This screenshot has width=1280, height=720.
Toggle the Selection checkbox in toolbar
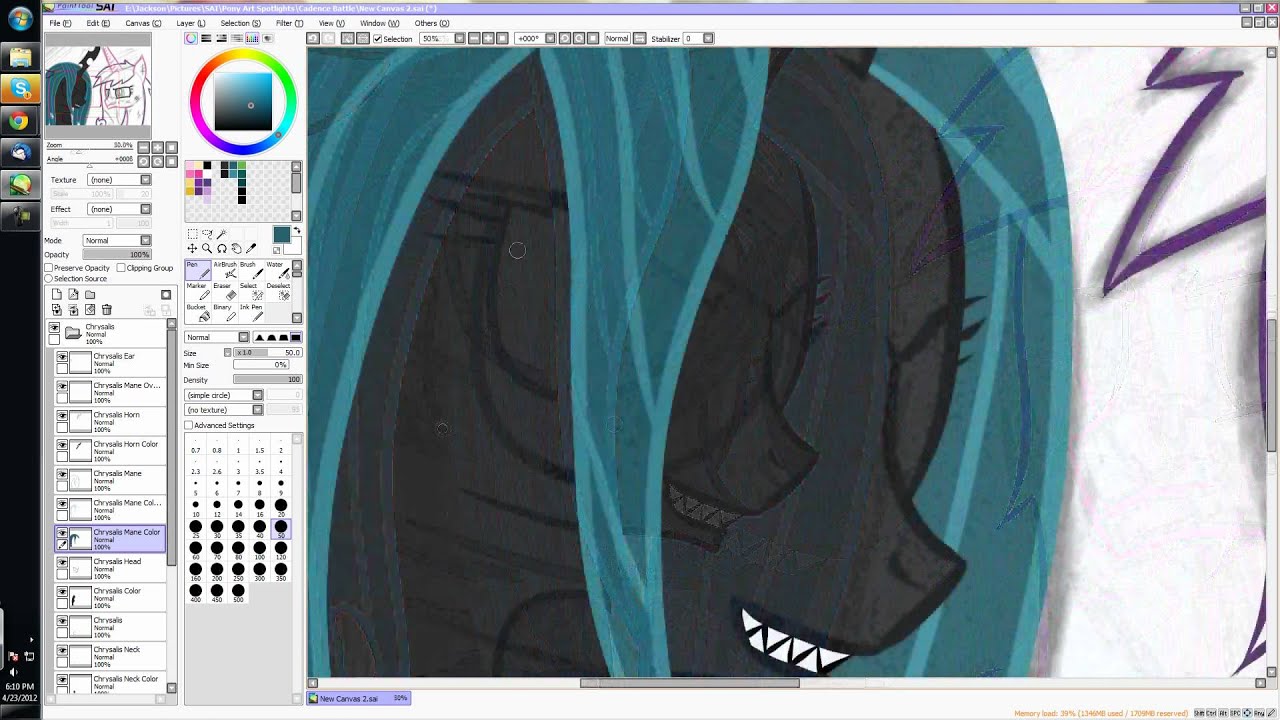coord(377,39)
